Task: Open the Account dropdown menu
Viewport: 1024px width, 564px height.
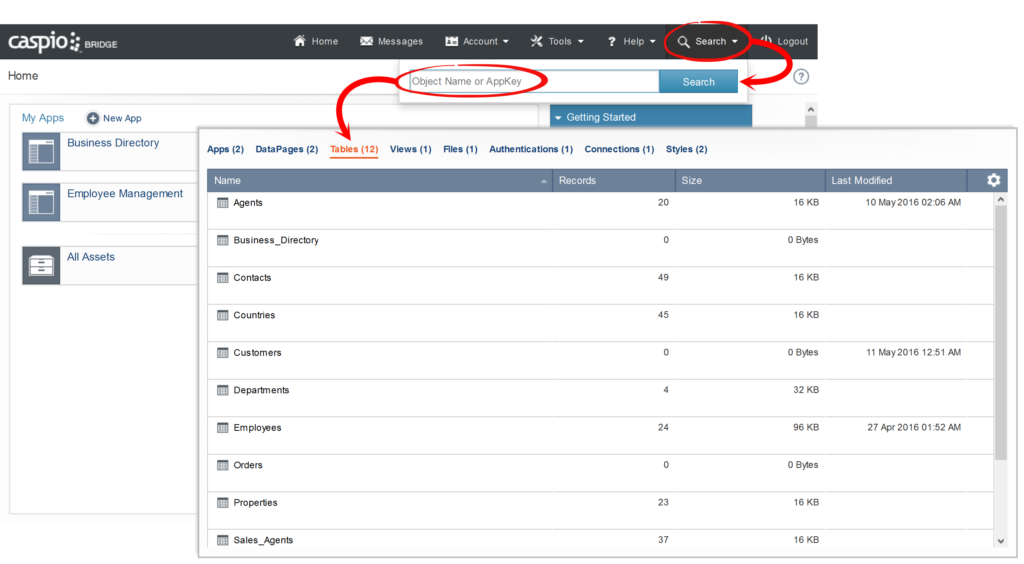Action: 477,42
